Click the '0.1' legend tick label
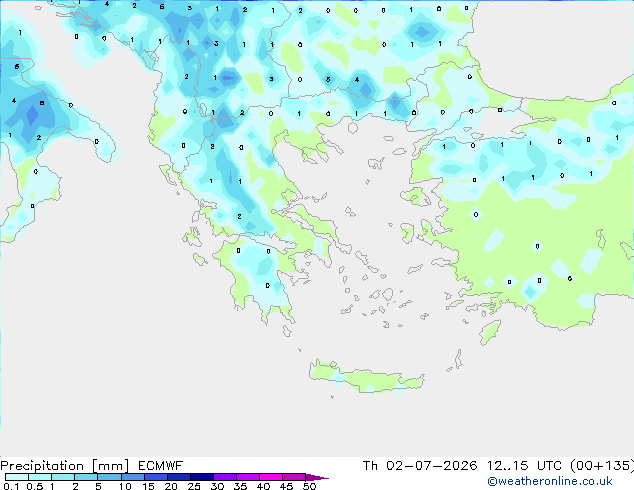Image resolution: width=634 pixels, height=490 pixels. coord(11,486)
